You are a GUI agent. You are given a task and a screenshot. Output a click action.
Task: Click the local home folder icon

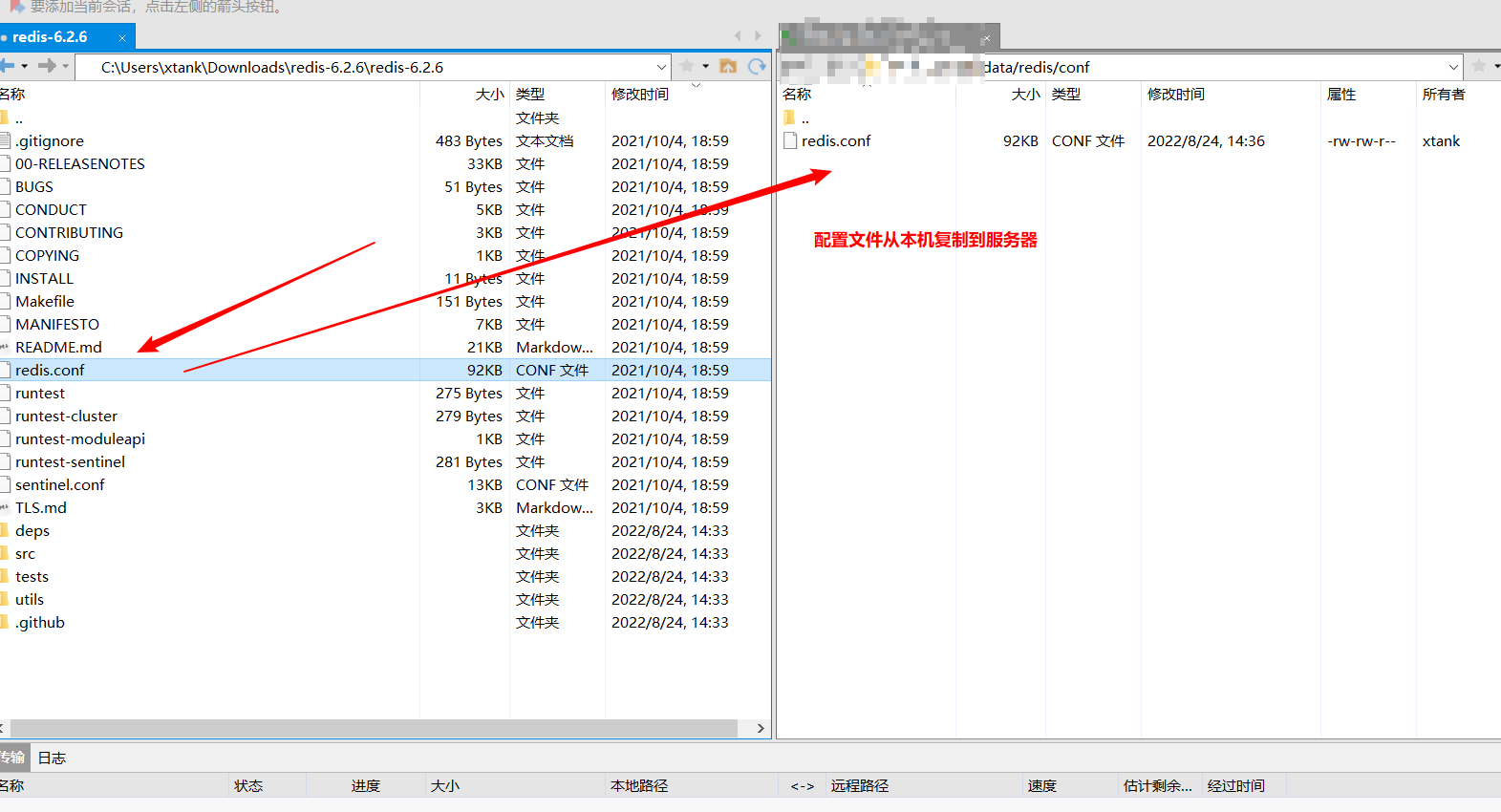(x=728, y=66)
